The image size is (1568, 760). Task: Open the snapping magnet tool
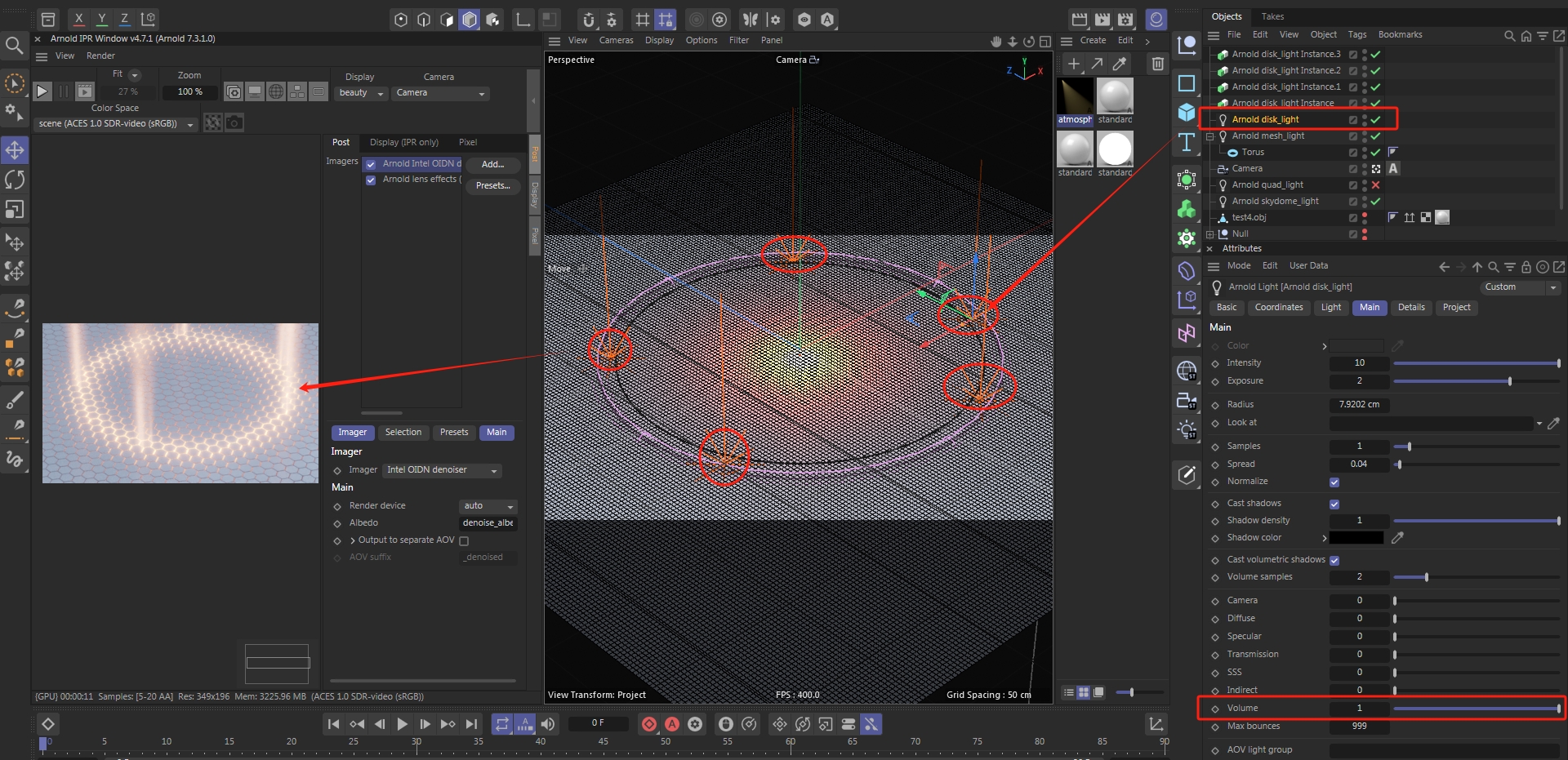[x=589, y=19]
